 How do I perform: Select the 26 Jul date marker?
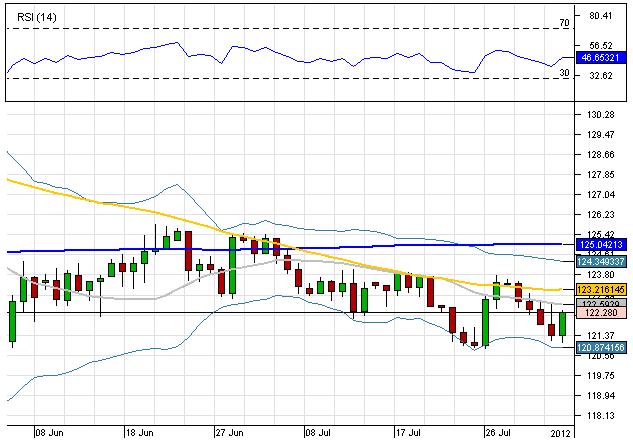point(499,435)
